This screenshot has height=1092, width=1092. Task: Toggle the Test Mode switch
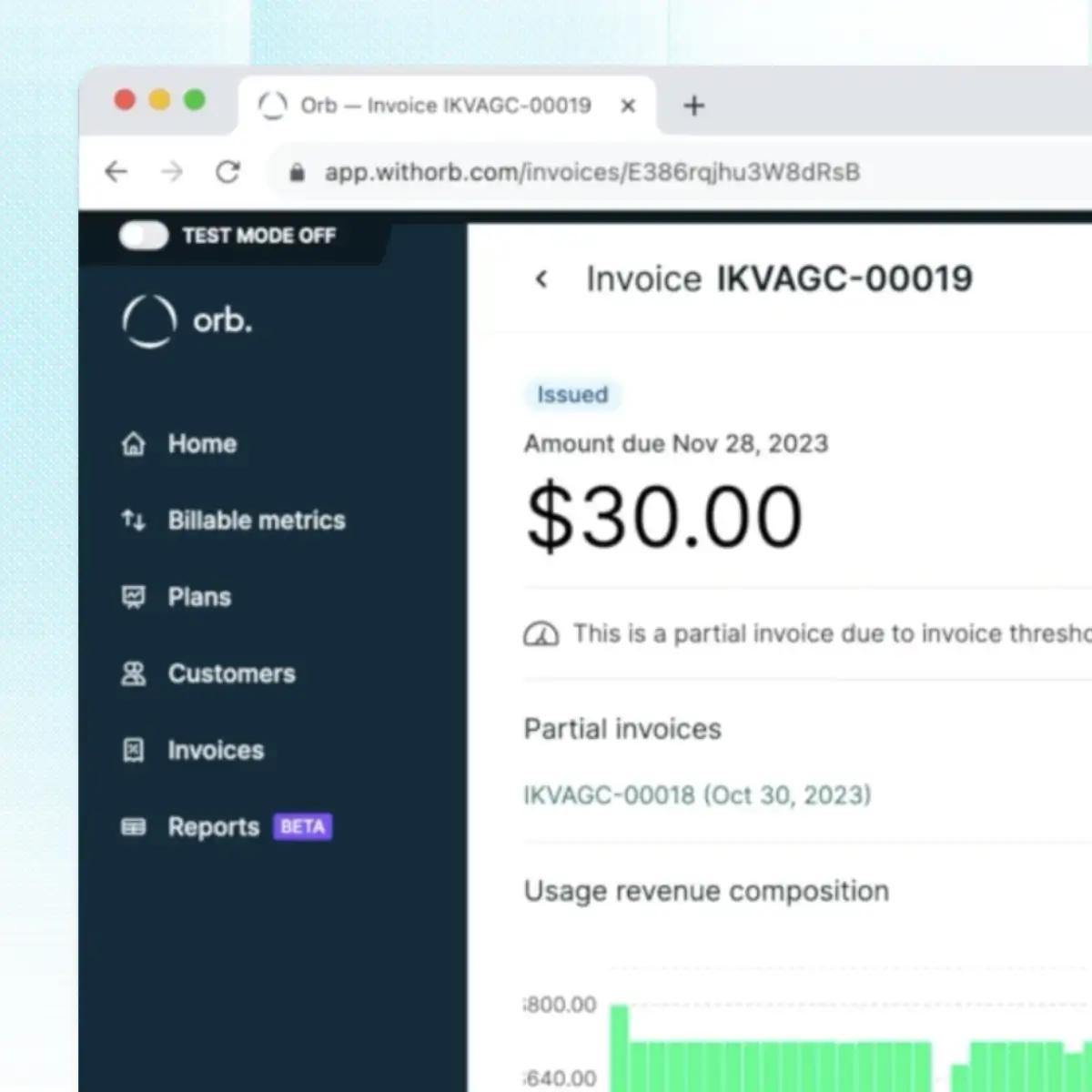pyautogui.click(x=144, y=236)
